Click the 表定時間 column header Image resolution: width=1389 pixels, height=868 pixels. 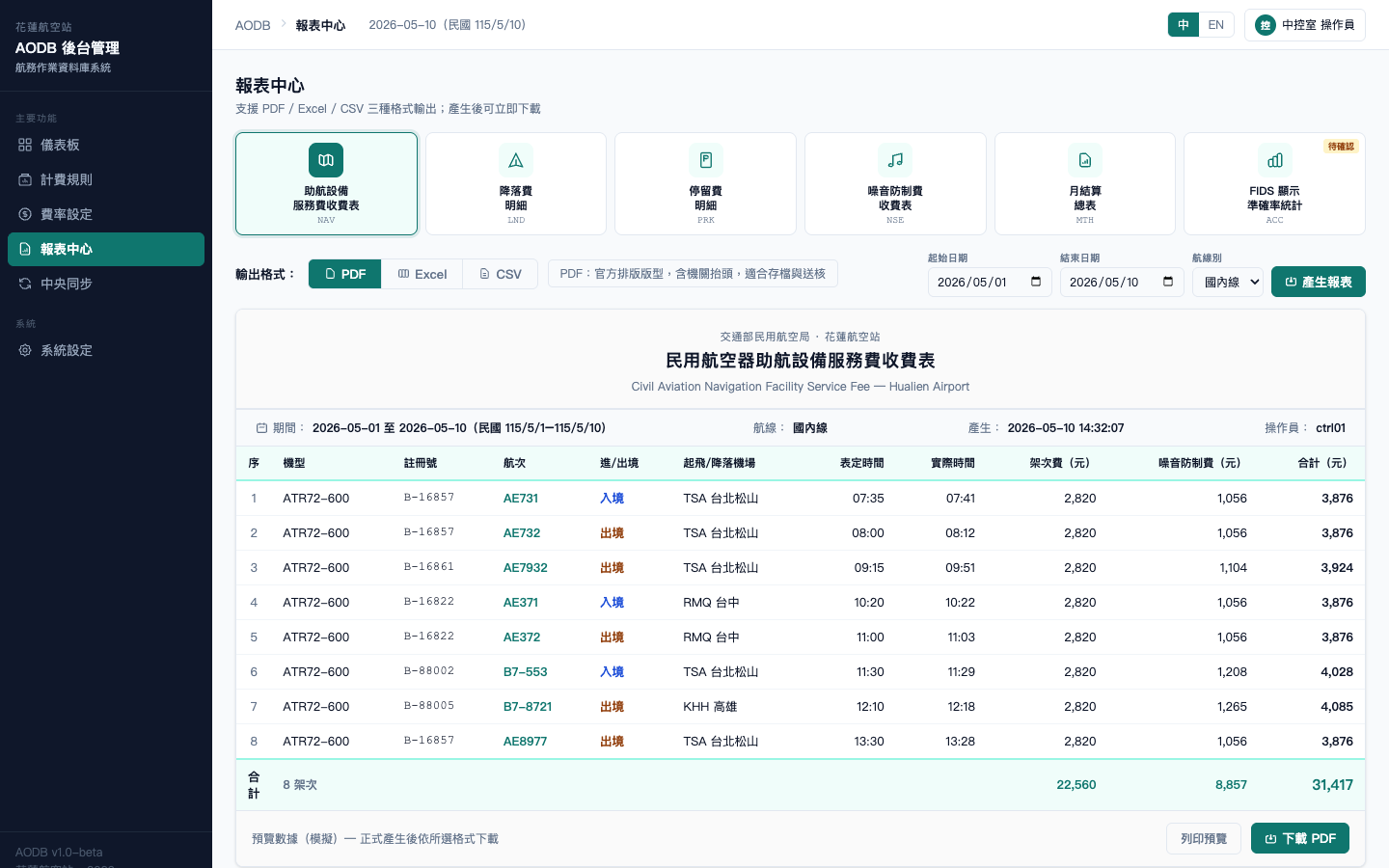[861, 463]
